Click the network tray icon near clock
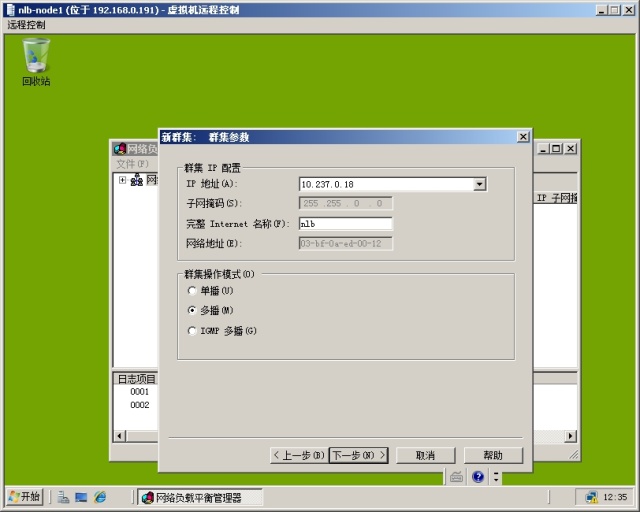The image size is (640, 512). [591, 497]
